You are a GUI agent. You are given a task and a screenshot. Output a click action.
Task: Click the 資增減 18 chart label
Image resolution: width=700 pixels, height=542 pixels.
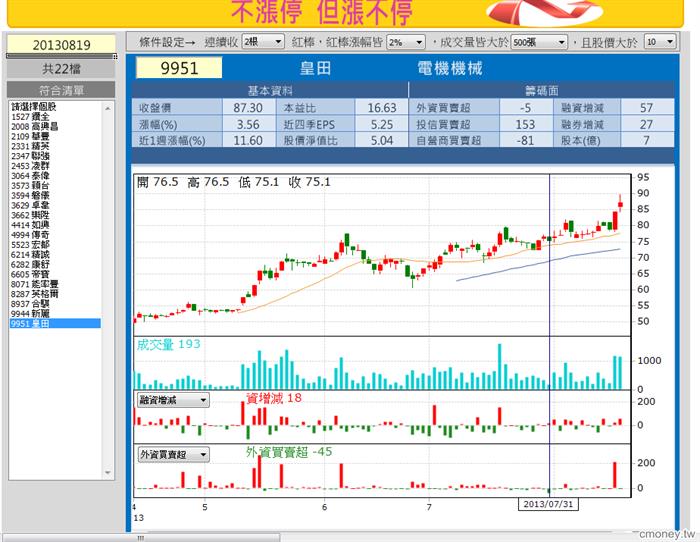point(274,398)
